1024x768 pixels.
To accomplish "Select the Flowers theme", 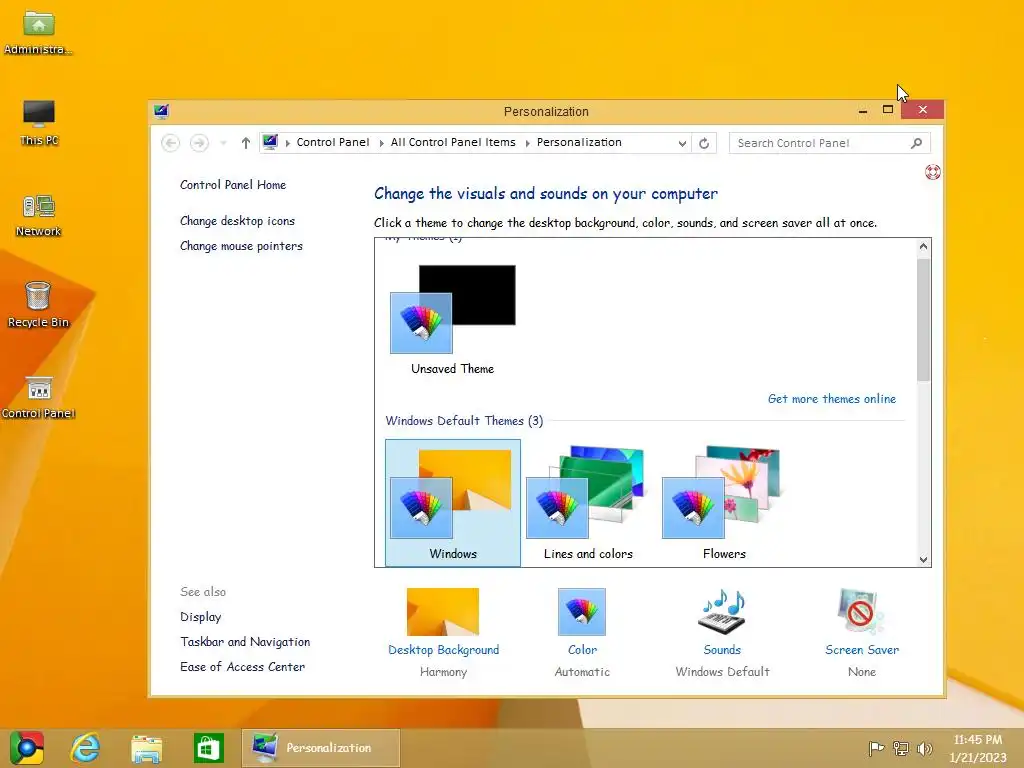I will (724, 502).
